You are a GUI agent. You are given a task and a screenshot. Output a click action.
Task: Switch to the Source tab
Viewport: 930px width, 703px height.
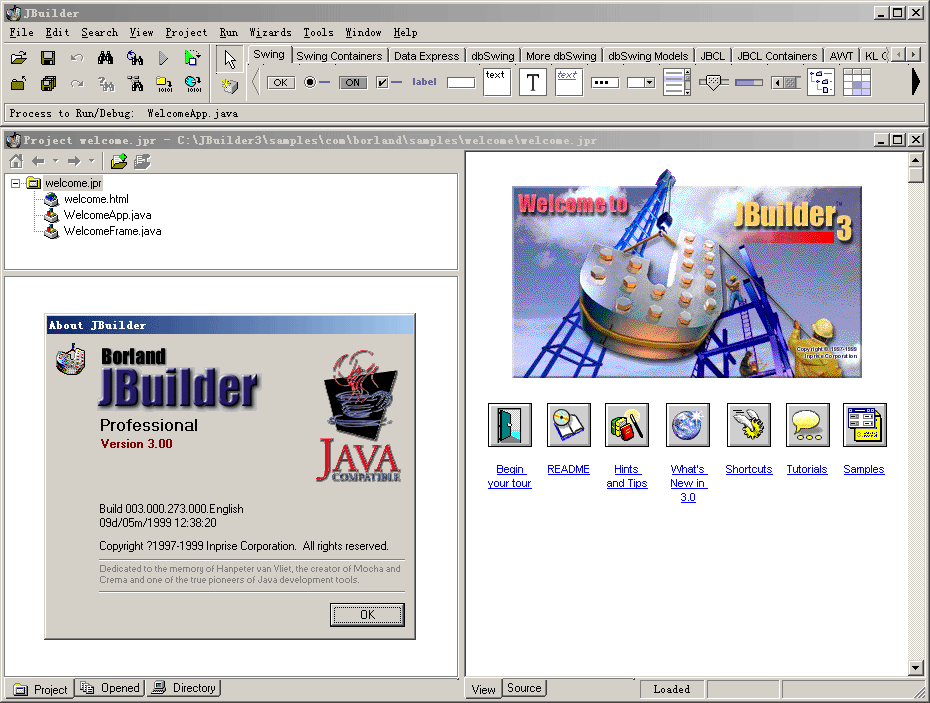524,688
